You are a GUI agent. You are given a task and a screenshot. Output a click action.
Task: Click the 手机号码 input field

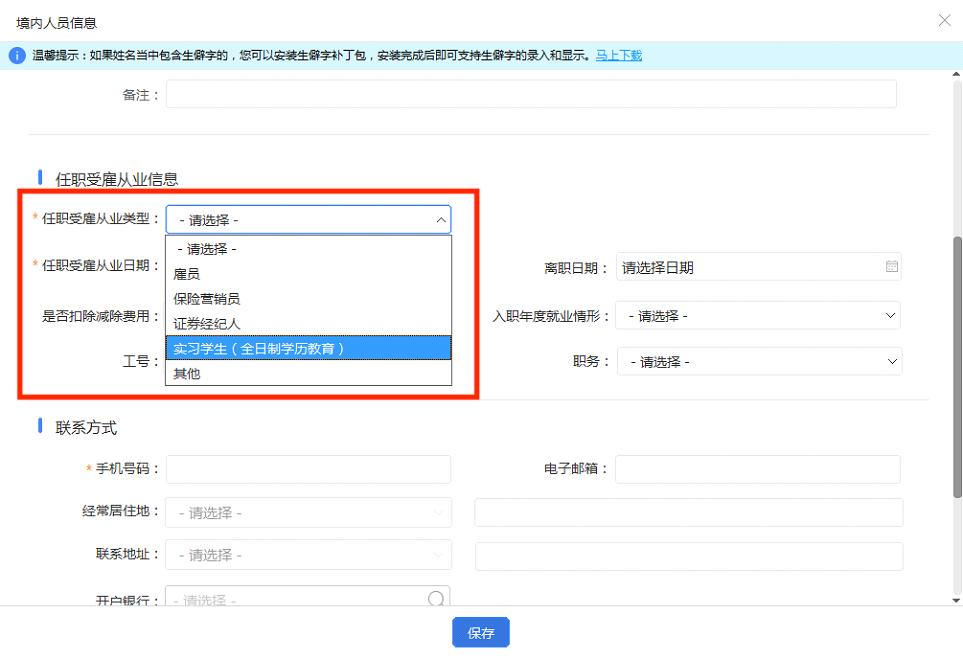coord(308,469)
